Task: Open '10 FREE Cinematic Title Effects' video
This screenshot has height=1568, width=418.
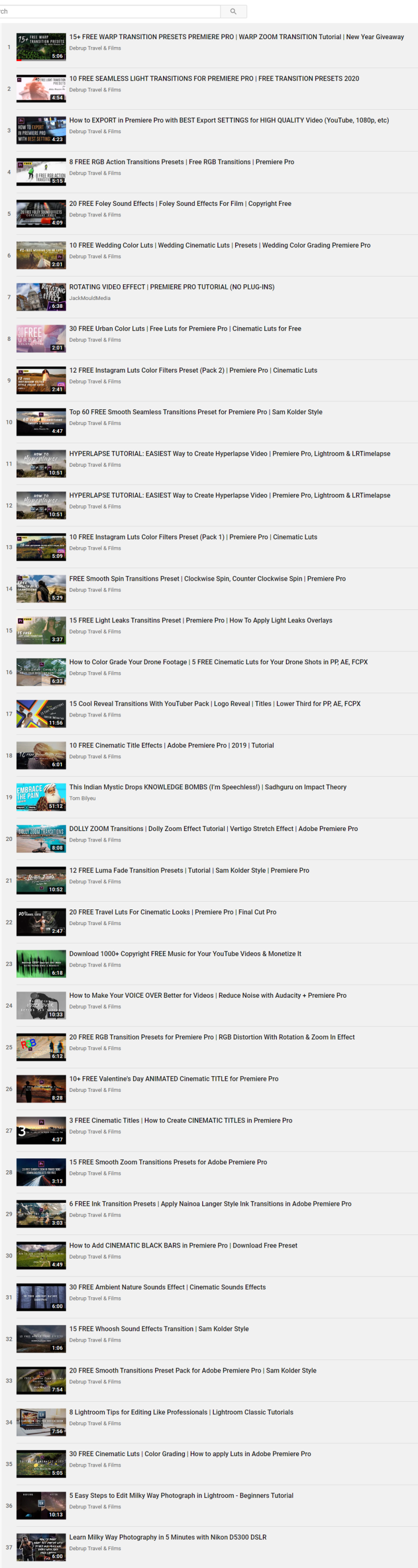Action: 171,746
